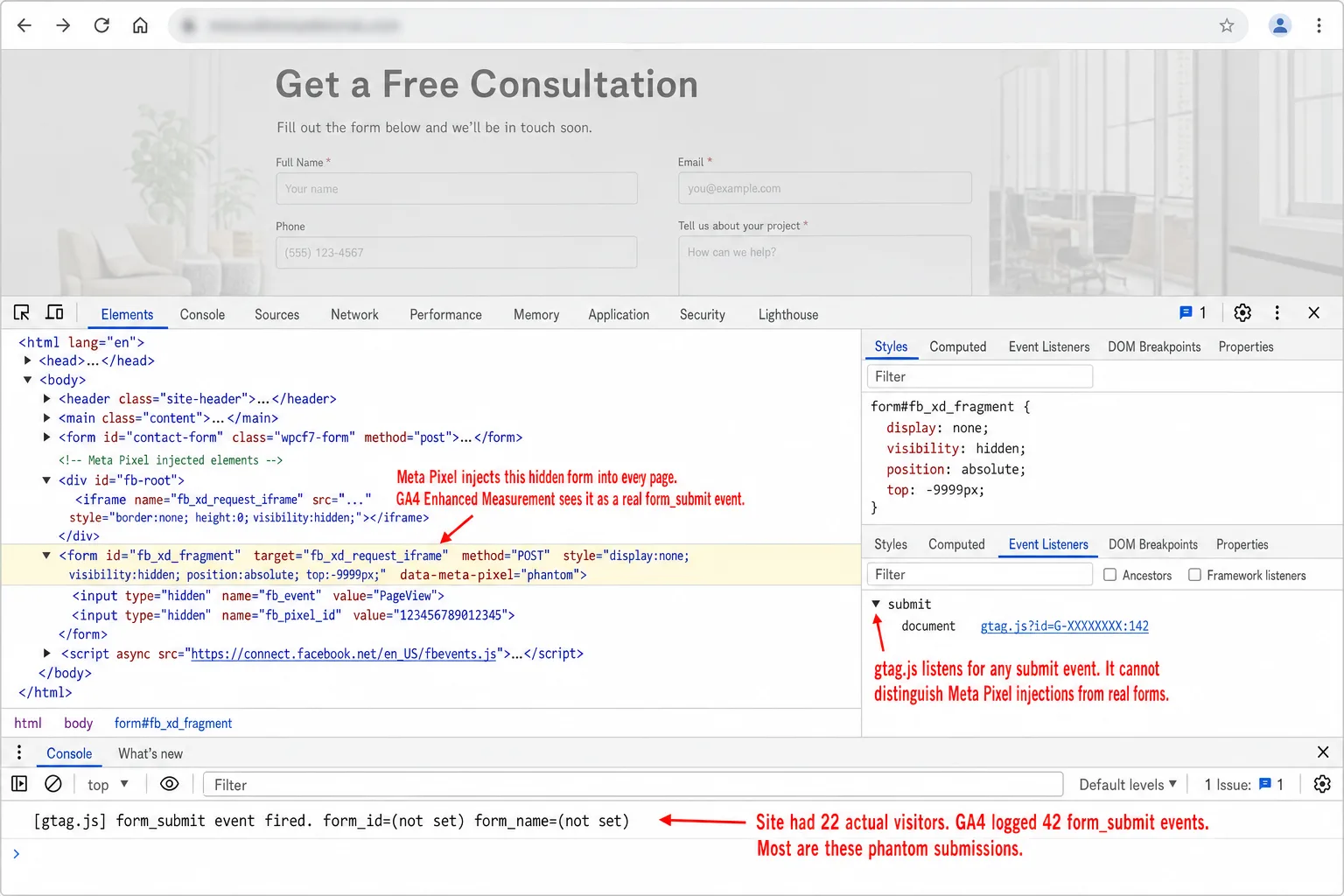This screenshot has width=1344, height=896.
Task: Focus the upper Styles filter field
Action: (980, 376)
